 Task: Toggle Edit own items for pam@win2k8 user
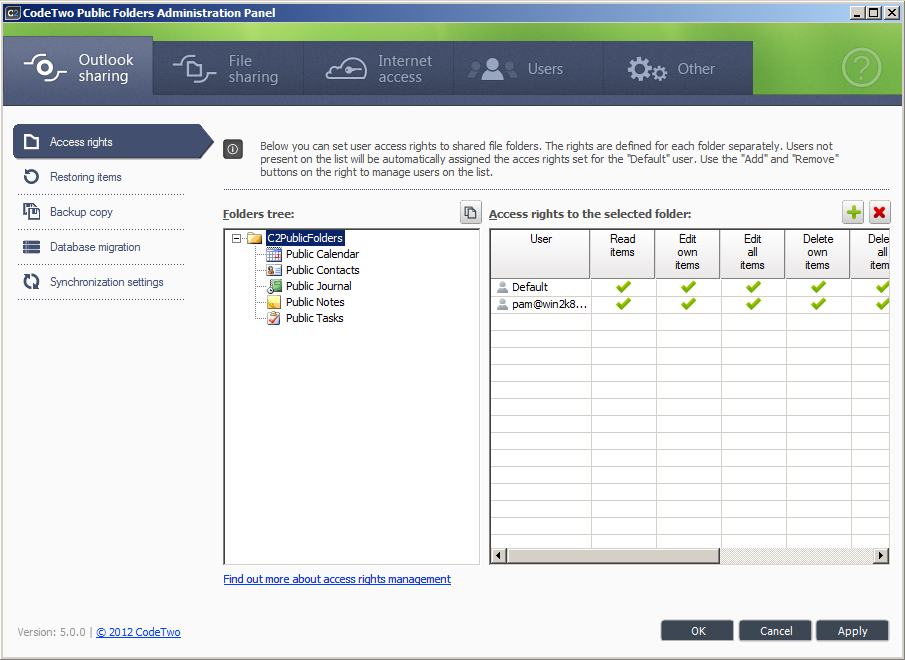click(x=688, y=304)
